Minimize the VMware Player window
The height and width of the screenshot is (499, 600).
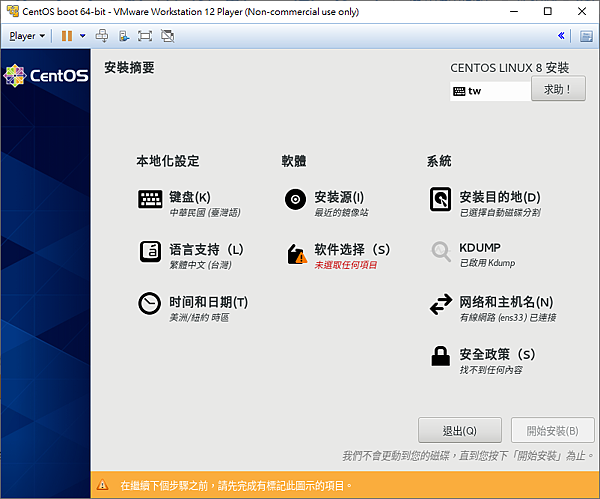coord(514,11)
